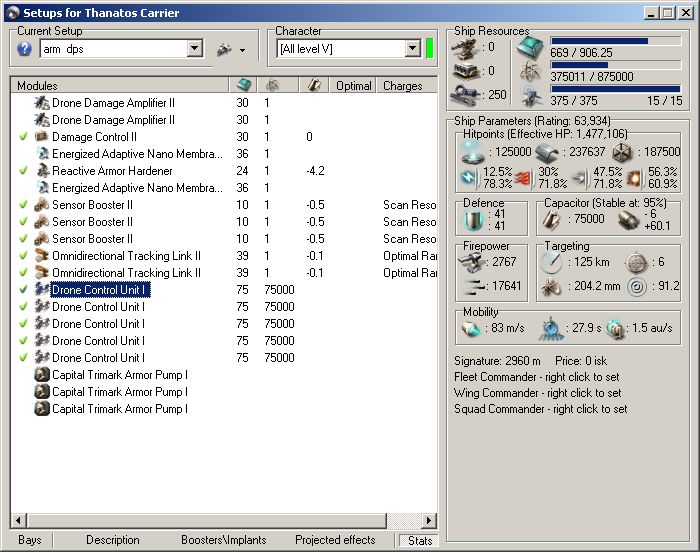Click the align time icon in Mobility
The height and width of the screenshot is (552, 700).
point(549,329)
